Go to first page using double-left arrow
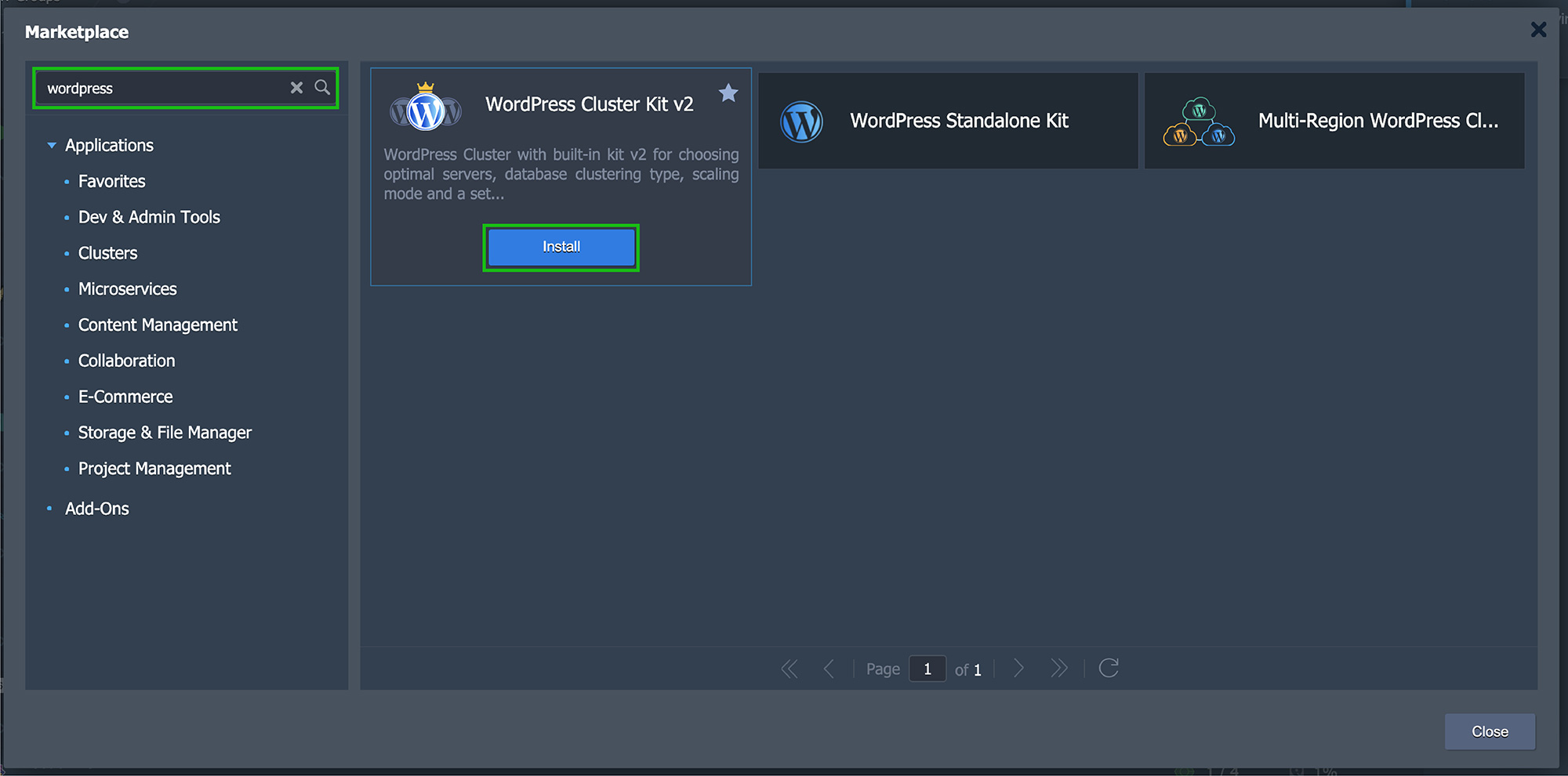This screenshot has height=776, width=1568. 789,669
